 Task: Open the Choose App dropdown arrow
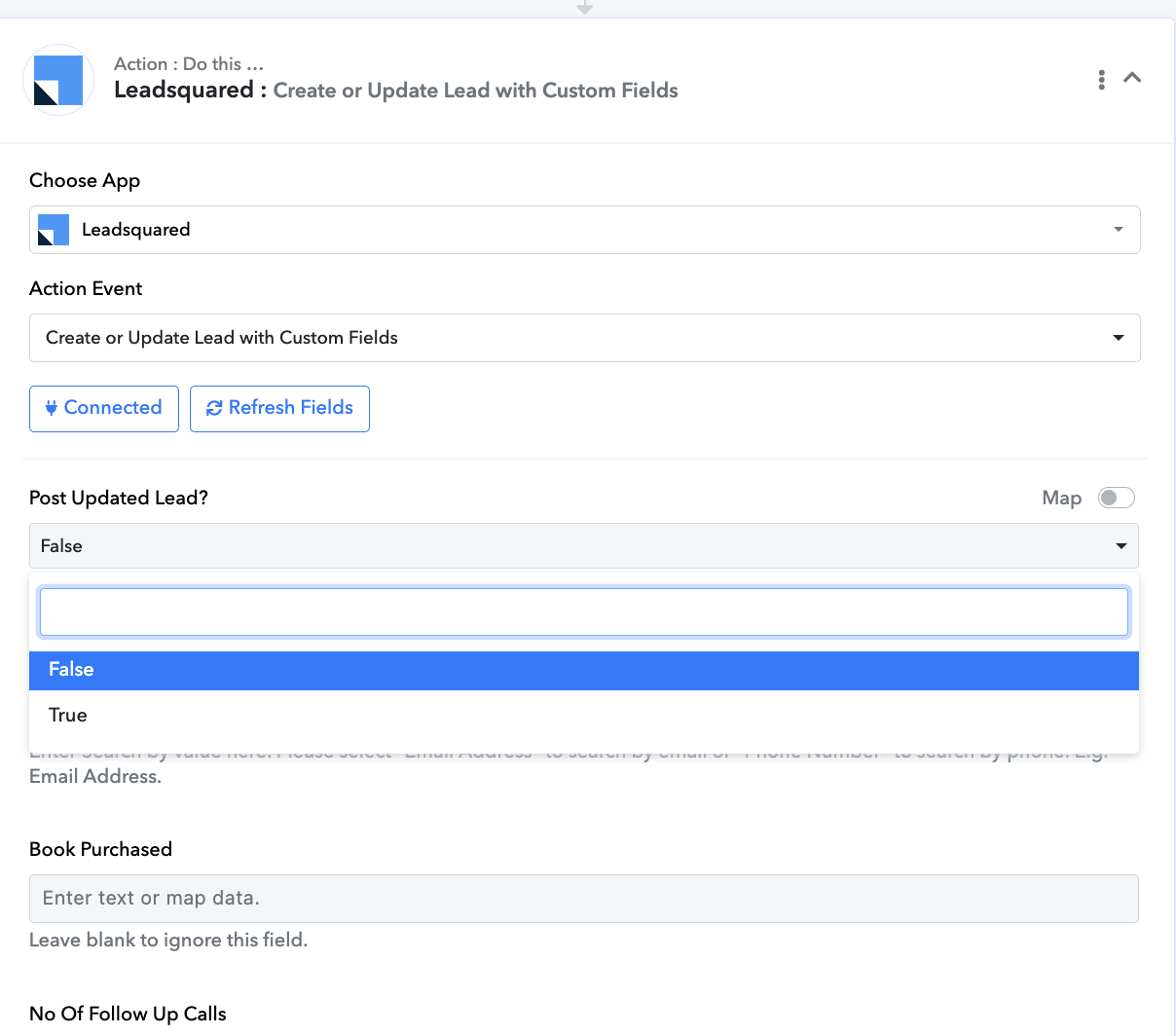point(1118,230)
